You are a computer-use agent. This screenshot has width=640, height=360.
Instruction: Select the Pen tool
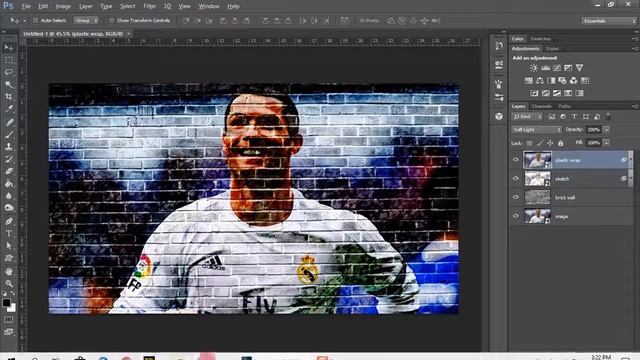[x=9, y=221]
